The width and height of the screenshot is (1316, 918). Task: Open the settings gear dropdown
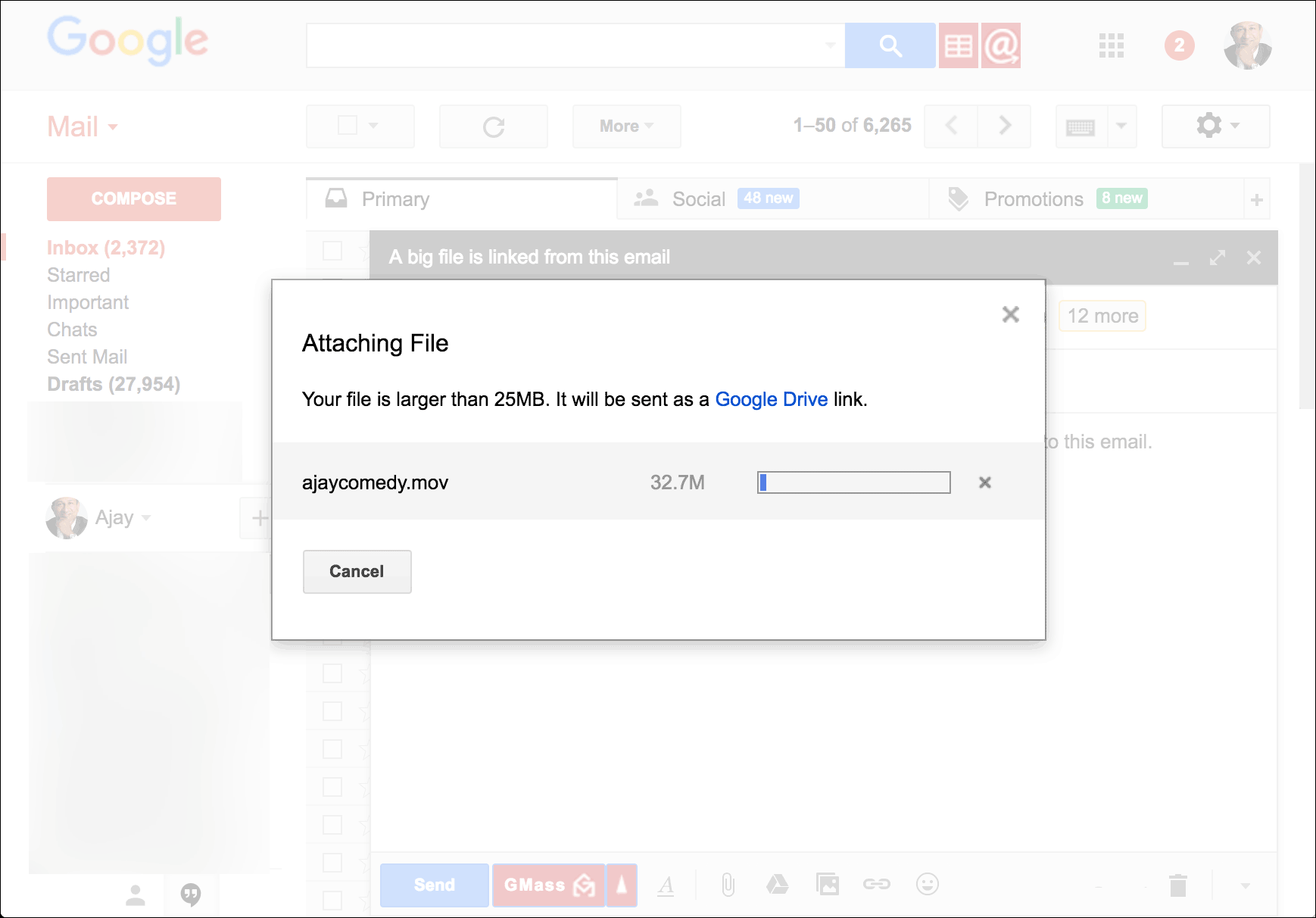[1215, 126]
